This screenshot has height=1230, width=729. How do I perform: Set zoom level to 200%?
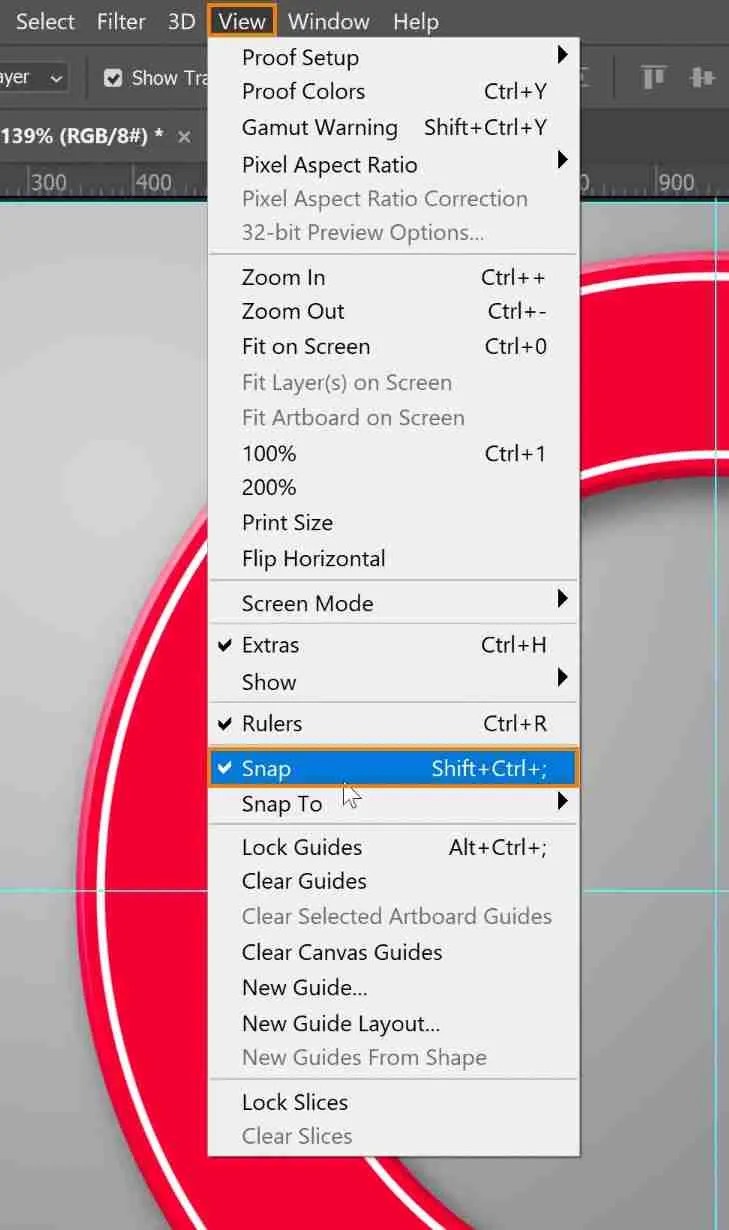(x=268, y=487)
